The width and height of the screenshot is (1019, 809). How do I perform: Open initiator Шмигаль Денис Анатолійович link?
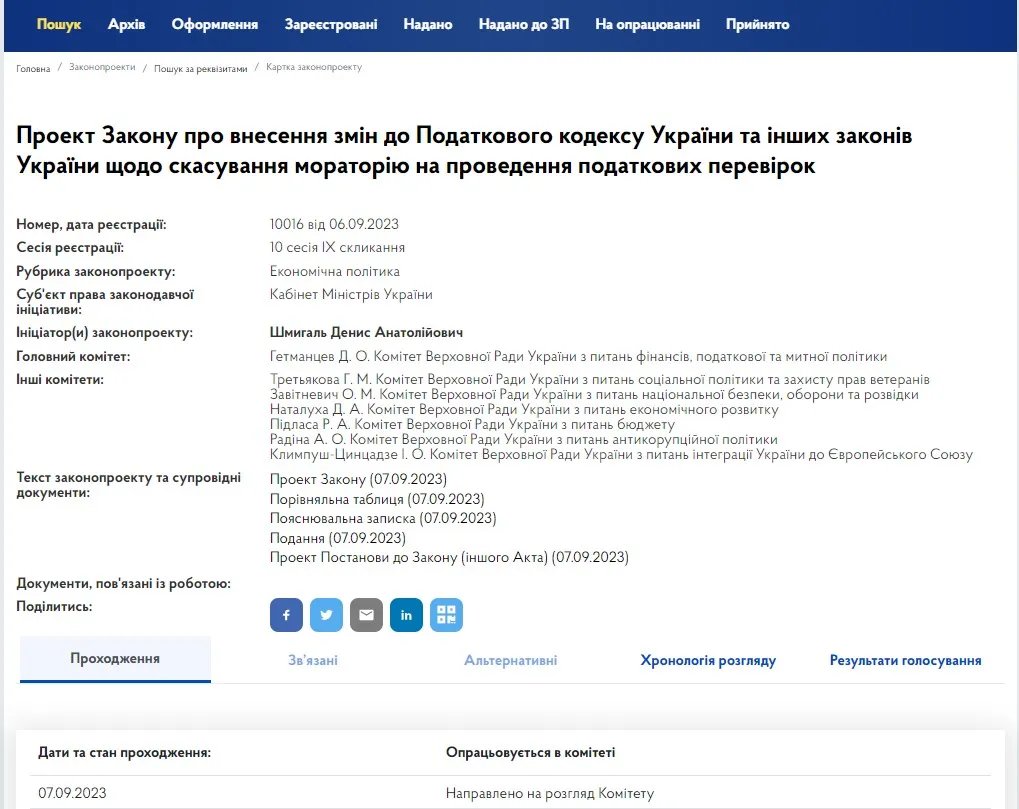(366, 332)
